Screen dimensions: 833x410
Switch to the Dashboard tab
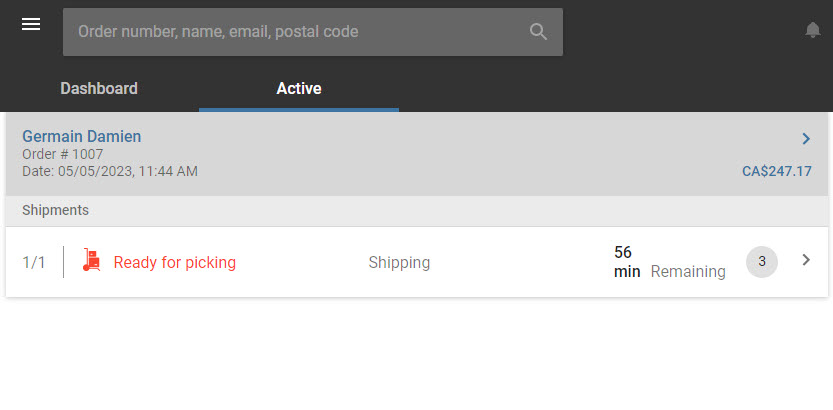tap(99, 88)
